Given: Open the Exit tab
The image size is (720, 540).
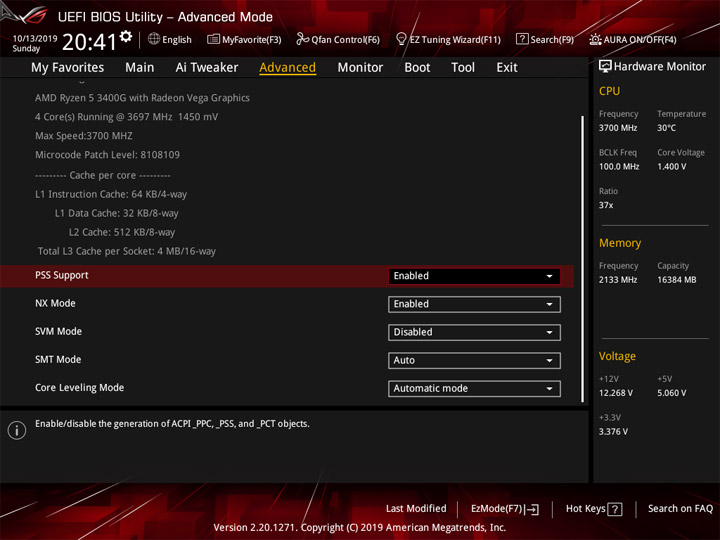Looking at the screenshot, I should [x=507, y=68].
